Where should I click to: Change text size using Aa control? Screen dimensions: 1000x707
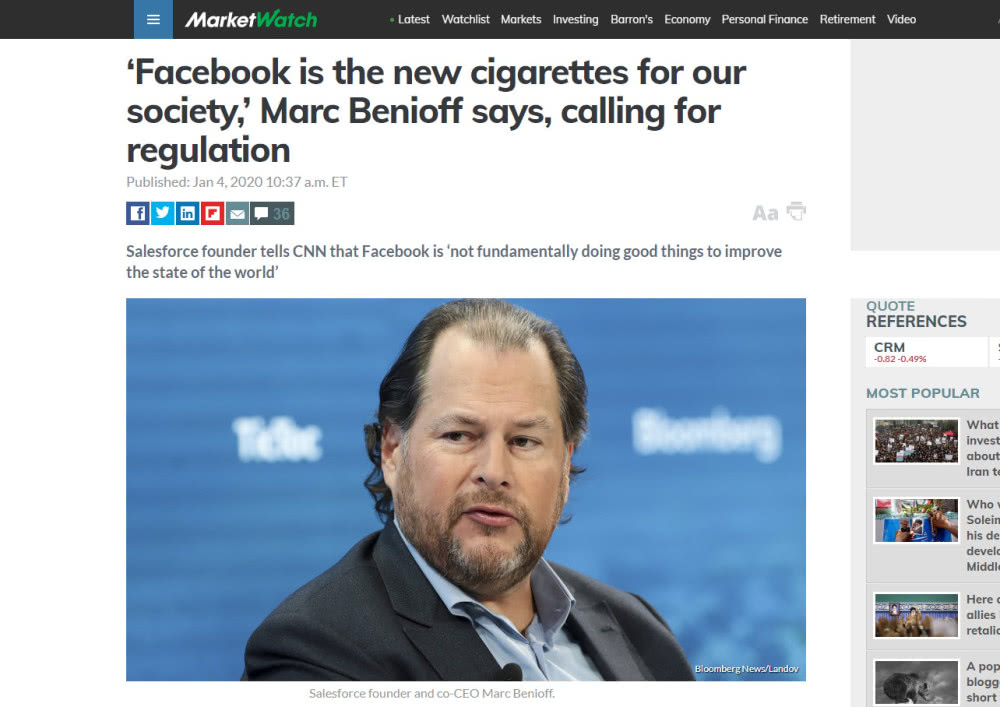coord(765,213)
